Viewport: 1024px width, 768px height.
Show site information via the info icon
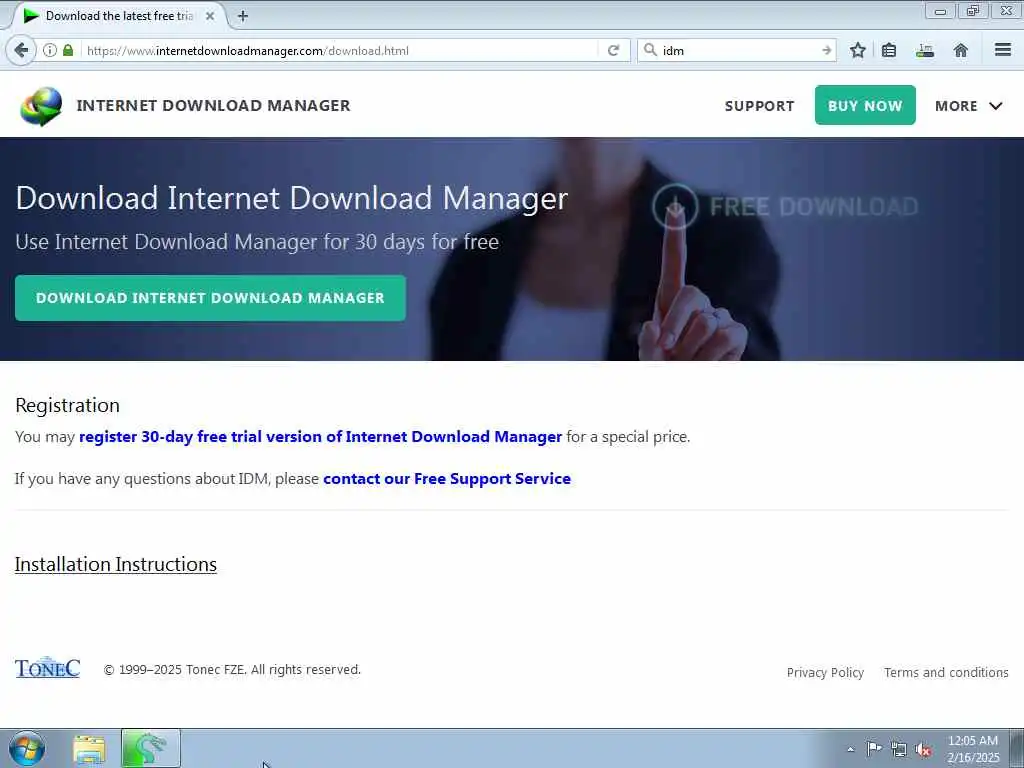tap(50, 50)
